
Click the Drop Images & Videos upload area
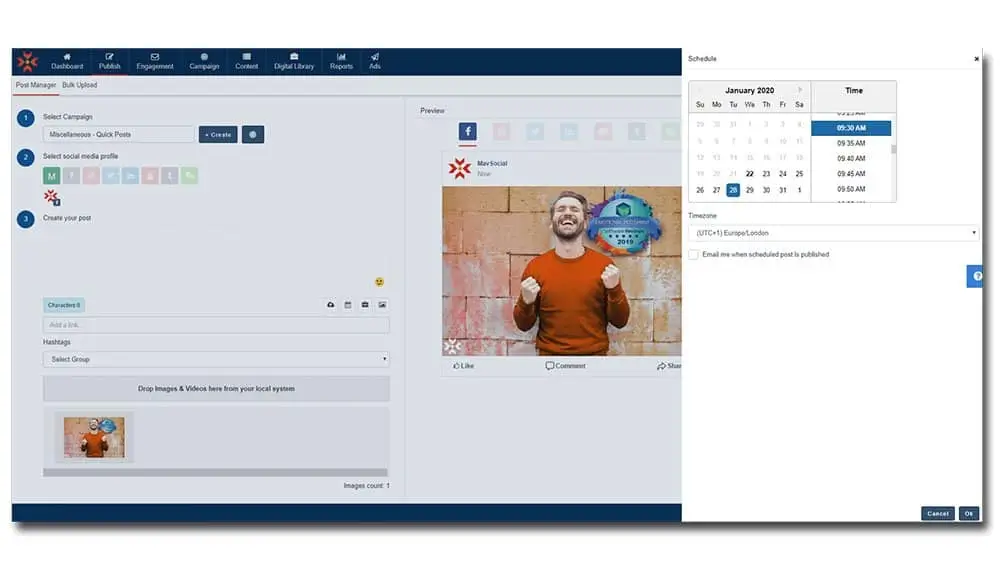coord(216,388)
